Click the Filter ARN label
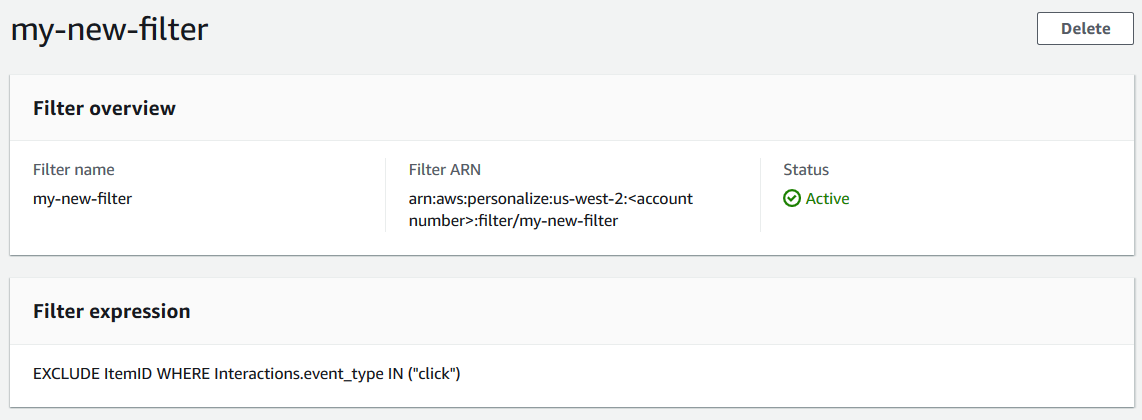Screen dimensions: 1142x420 coord(445,170)
